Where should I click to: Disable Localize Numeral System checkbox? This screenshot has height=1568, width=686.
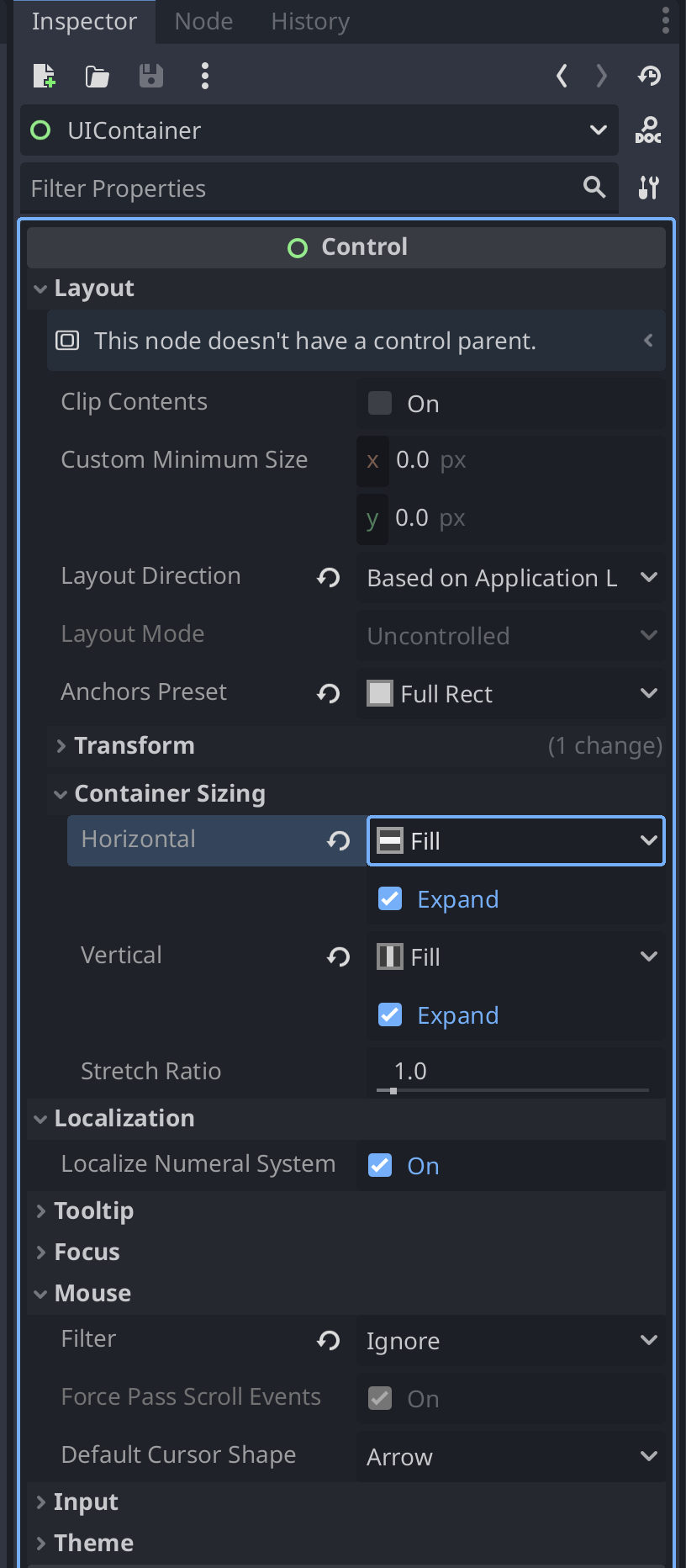point(380,1165)
